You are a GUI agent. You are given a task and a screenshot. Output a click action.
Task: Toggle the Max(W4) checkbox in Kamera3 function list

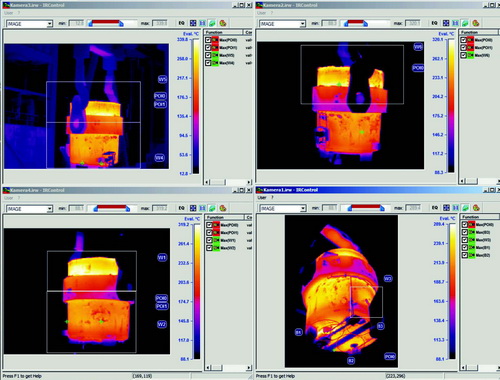click(x=208, y=63)
